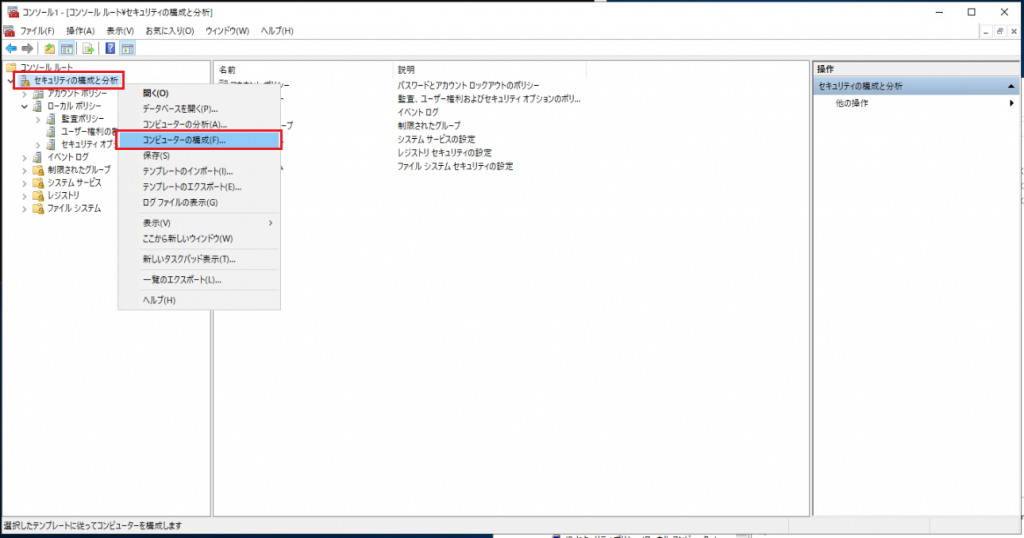This screenshot has height=538, width=1024.
Task: Click the 説明 column header
Action: (489, 70)
